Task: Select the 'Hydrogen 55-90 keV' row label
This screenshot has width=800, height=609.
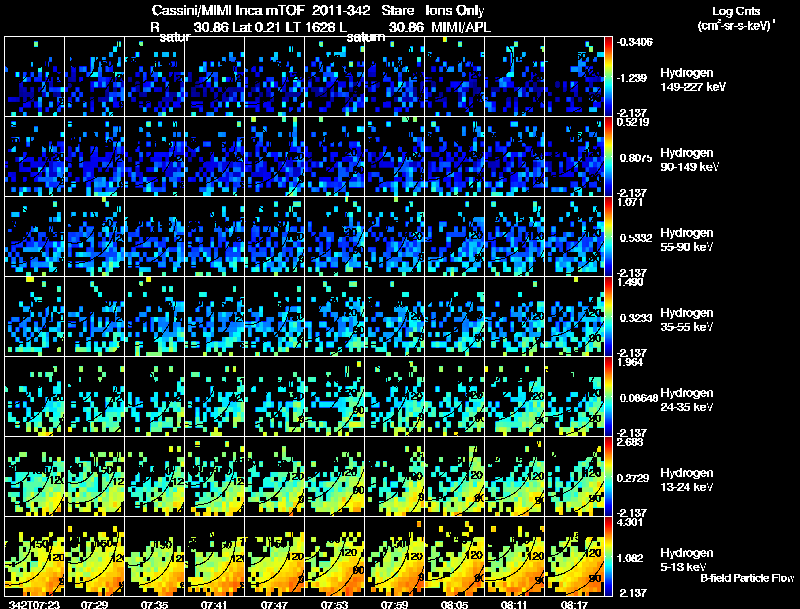Action: 687,240
